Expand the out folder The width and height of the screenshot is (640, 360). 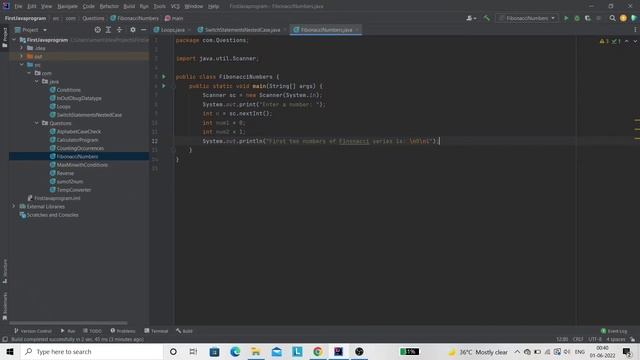[x=22, y=56]
